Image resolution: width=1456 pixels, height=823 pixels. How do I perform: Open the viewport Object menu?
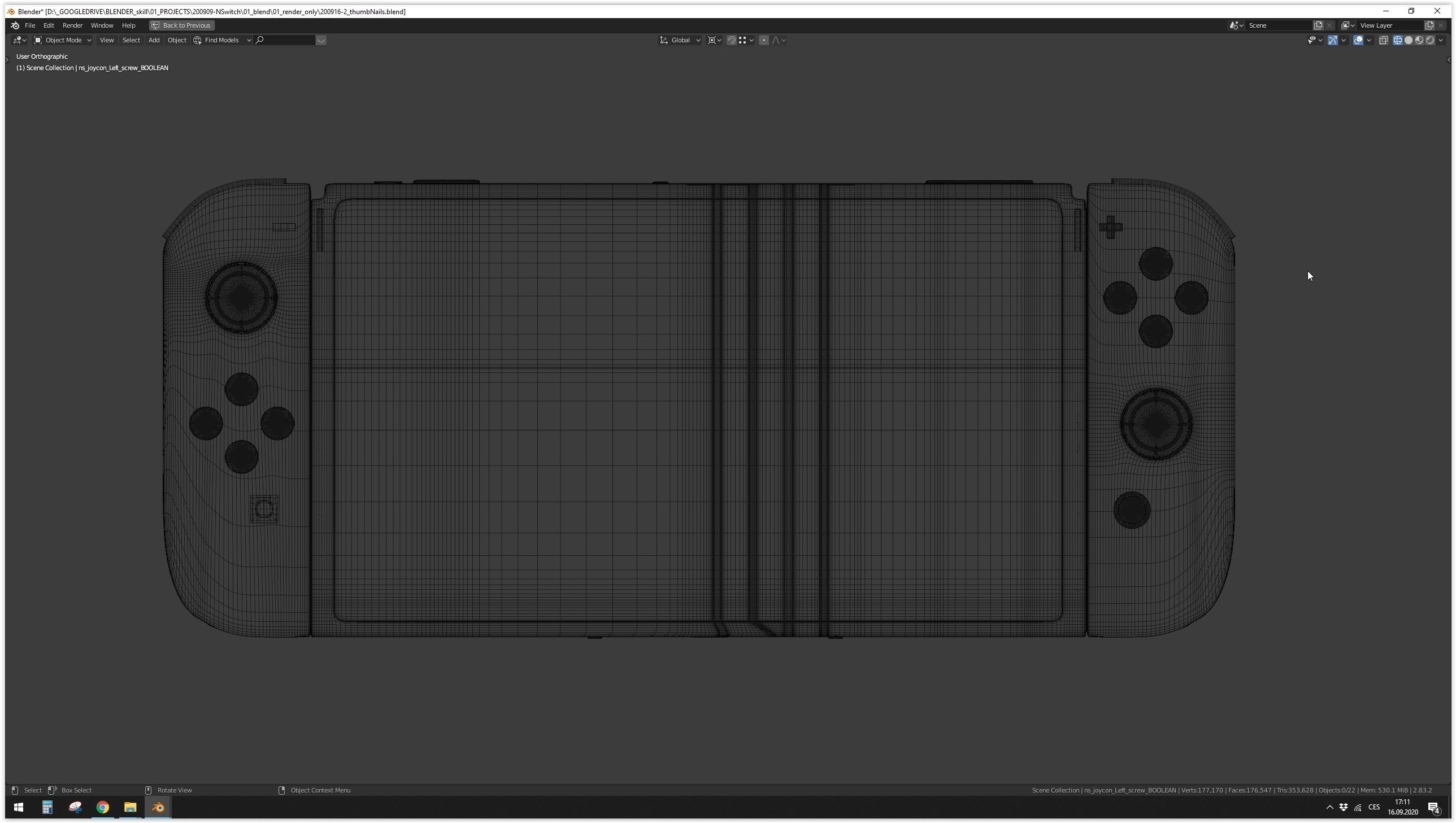coord(177,40)
